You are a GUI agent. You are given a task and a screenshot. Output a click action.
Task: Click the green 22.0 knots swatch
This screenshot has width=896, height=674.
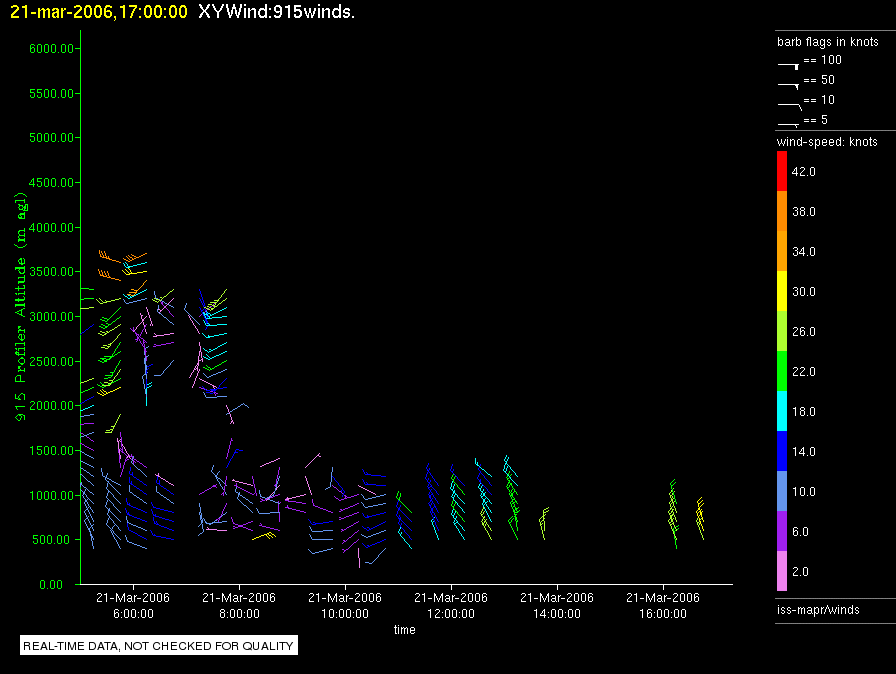point(782,371)
